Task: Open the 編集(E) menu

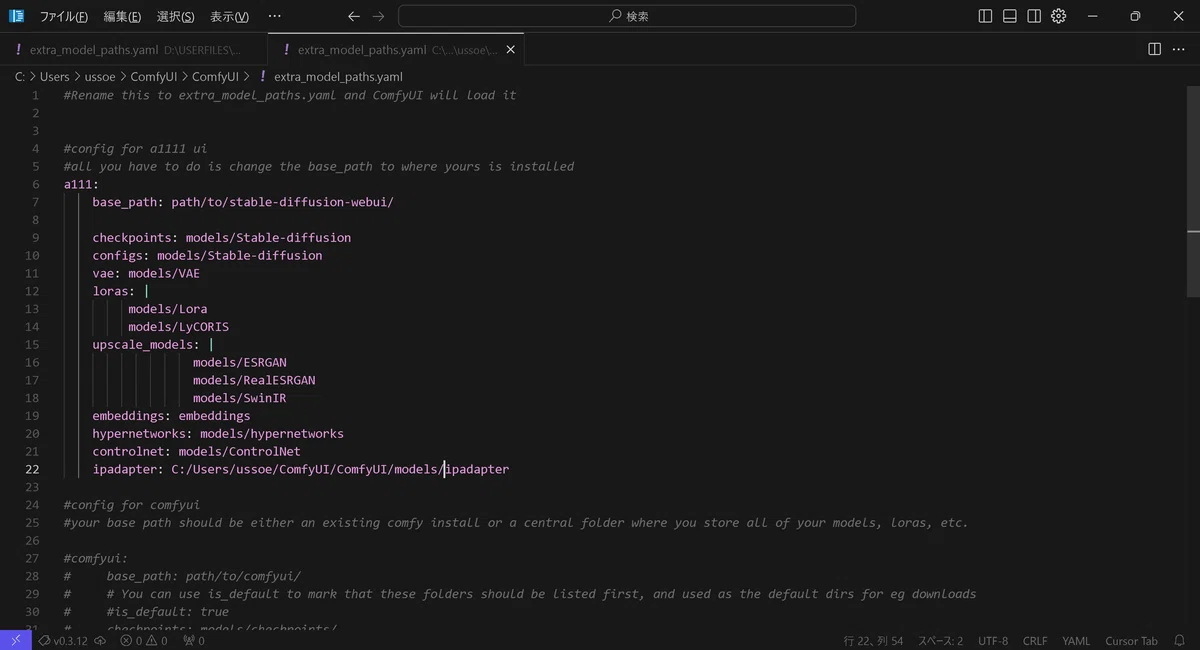Action: (122, 16)
